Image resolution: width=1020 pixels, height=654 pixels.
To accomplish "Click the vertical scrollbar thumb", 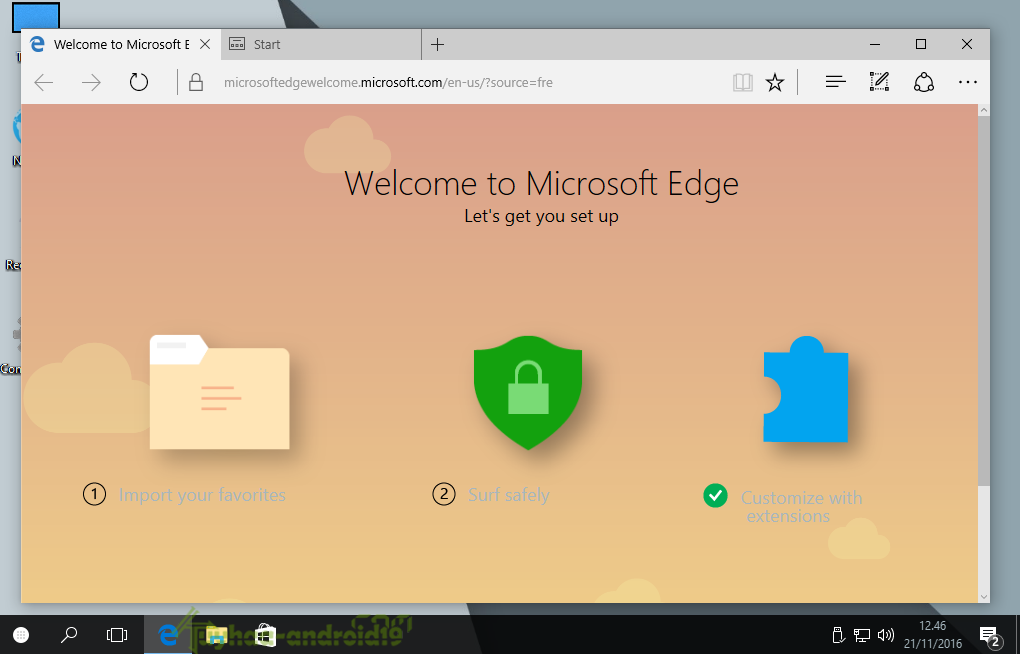I will 984,301.
